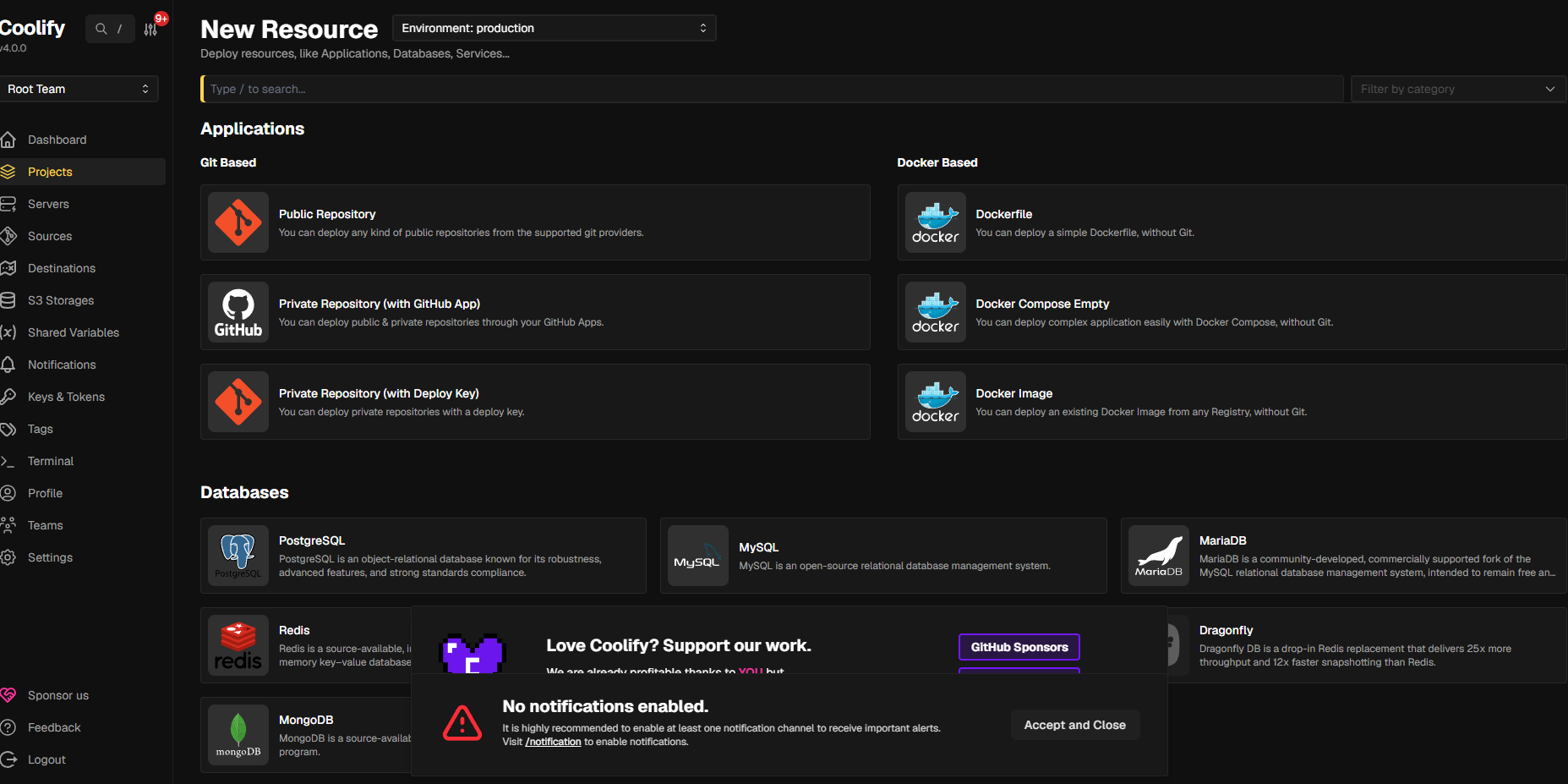The height and width of the screenshot is (784, 1568).
Task: Click the MySQL description text
Action: [895, 566]
